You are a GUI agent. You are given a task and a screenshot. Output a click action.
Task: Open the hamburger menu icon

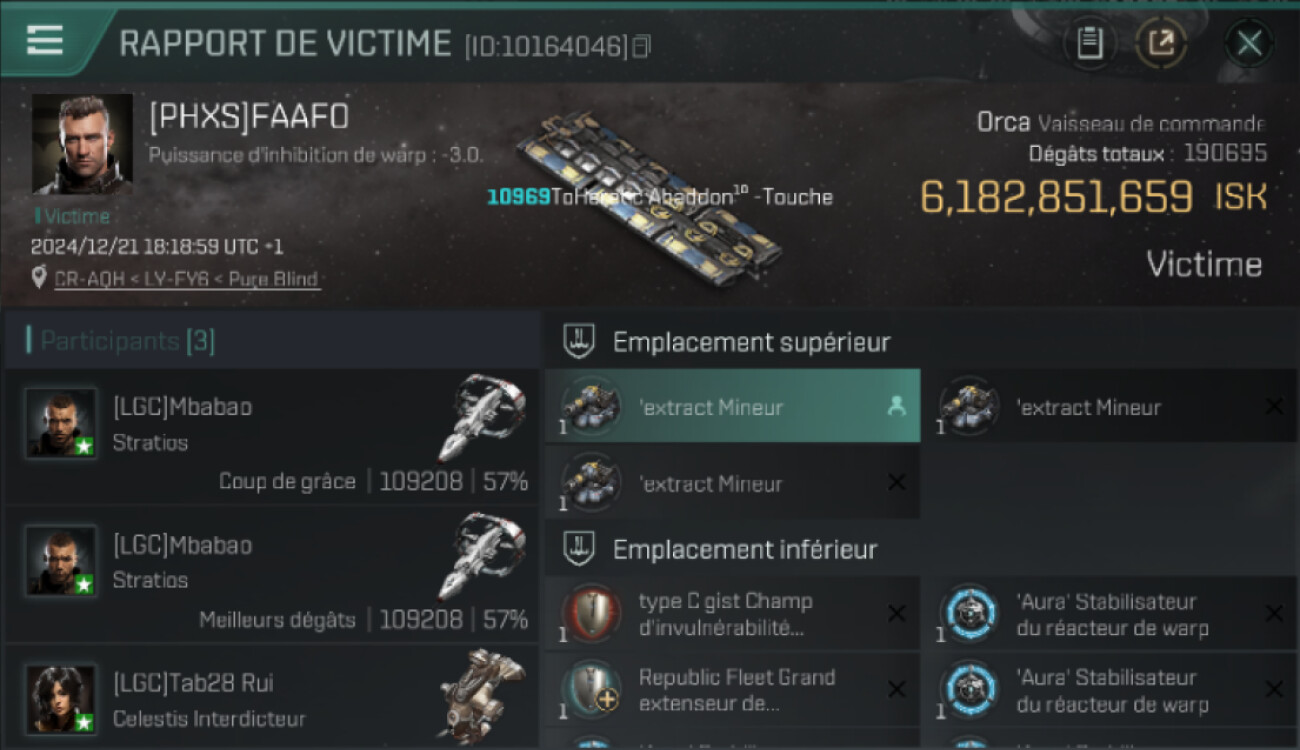point(45,40)
